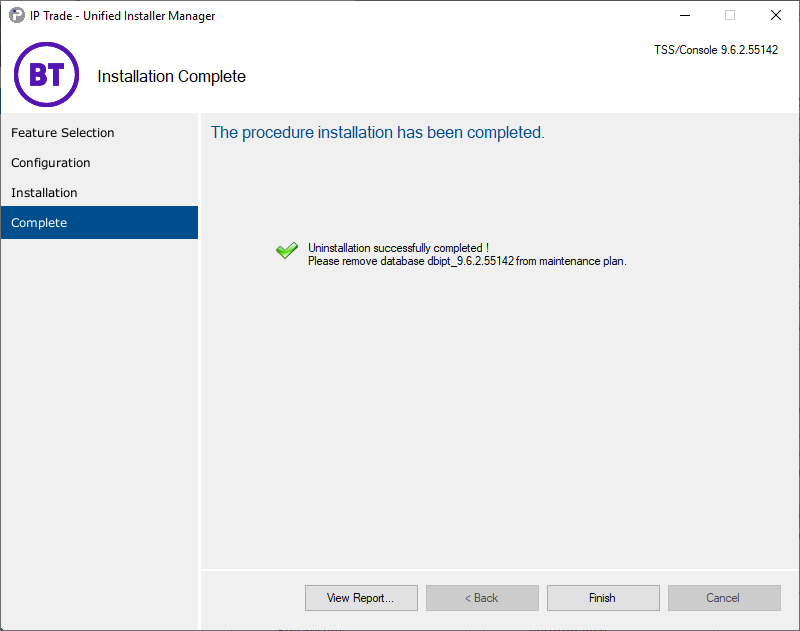Click the Finish button
Screen dimensions: 800x631
coord(603,598)
